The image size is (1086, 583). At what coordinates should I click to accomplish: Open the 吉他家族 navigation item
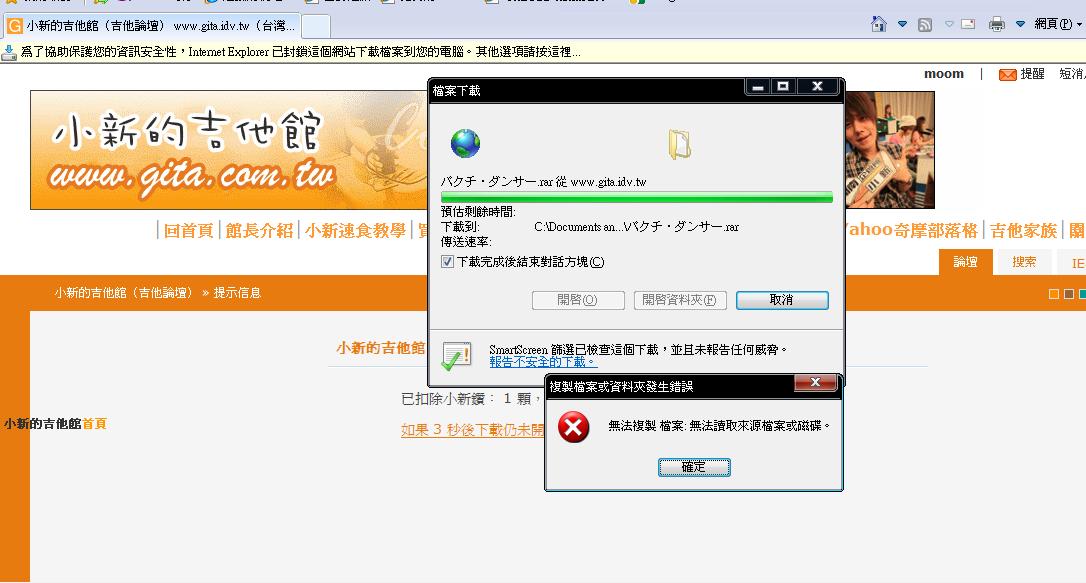click(x=1024, y=231)
